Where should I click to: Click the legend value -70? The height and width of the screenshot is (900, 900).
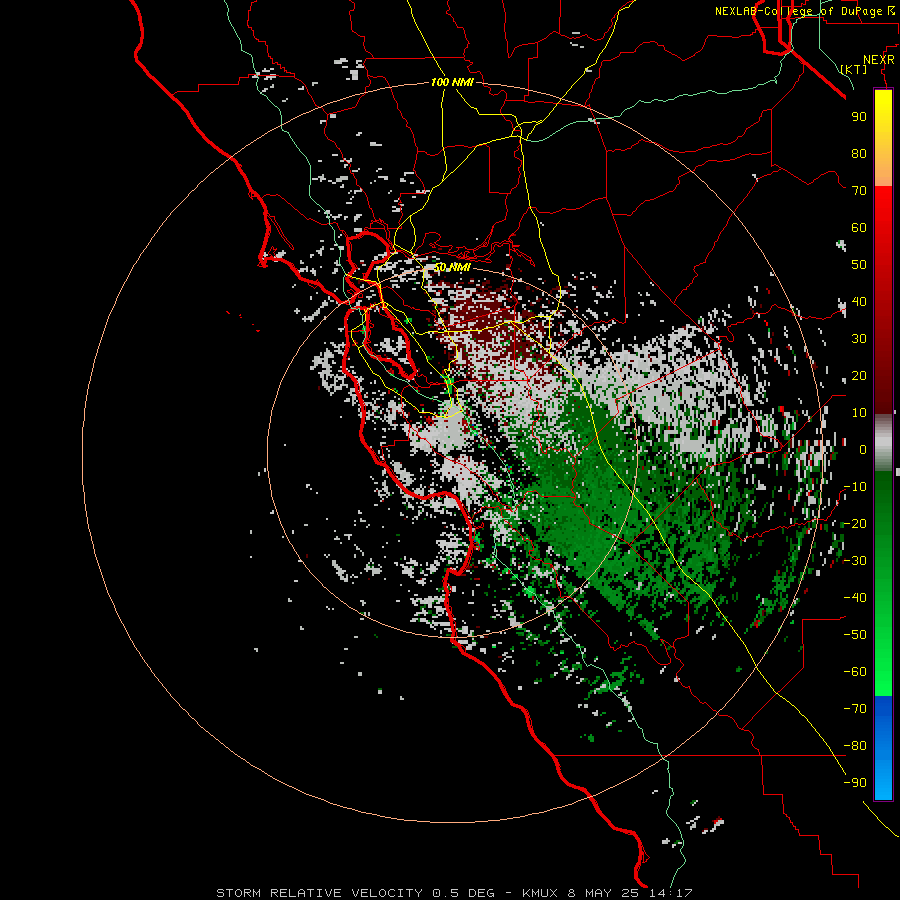855,709
